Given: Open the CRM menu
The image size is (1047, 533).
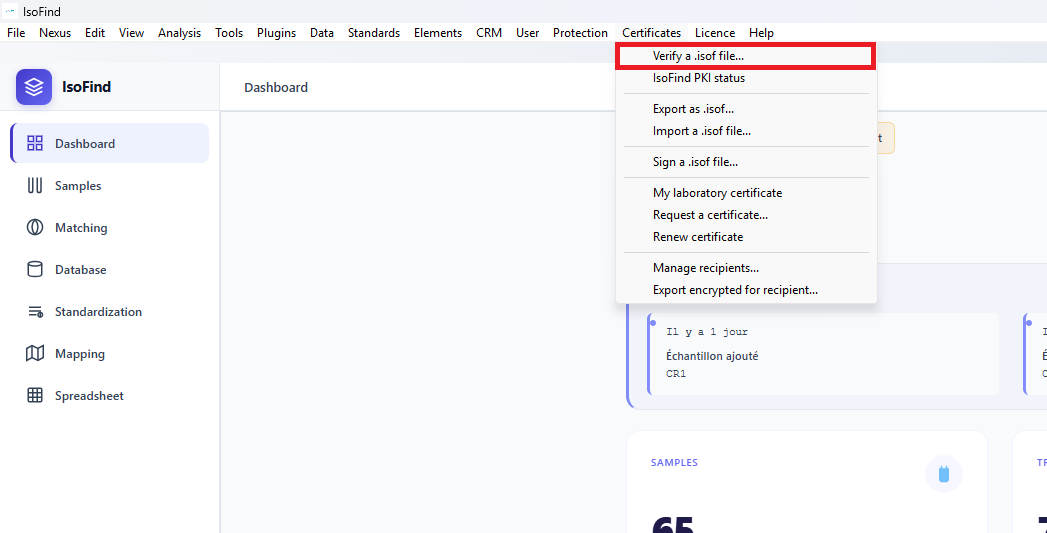Looking at the screenshot, I should [x=489, y=33].
